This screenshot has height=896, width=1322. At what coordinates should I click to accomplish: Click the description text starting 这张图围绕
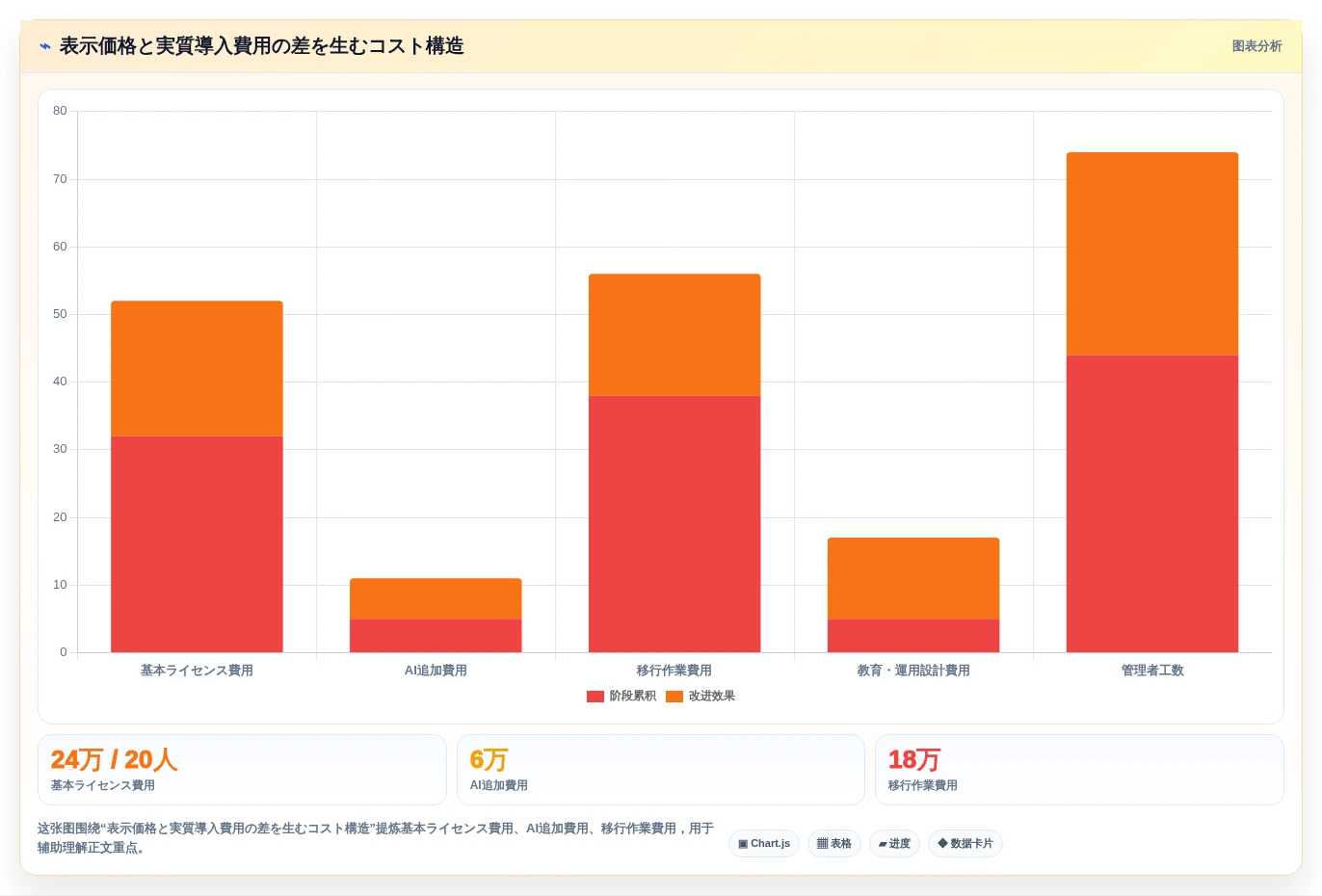click(376, 838)
